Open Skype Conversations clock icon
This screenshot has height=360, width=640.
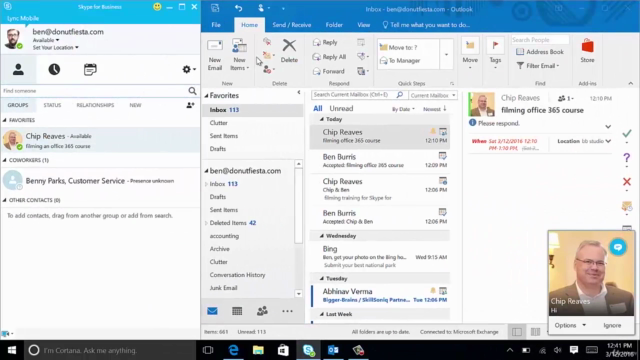[54, 69]
